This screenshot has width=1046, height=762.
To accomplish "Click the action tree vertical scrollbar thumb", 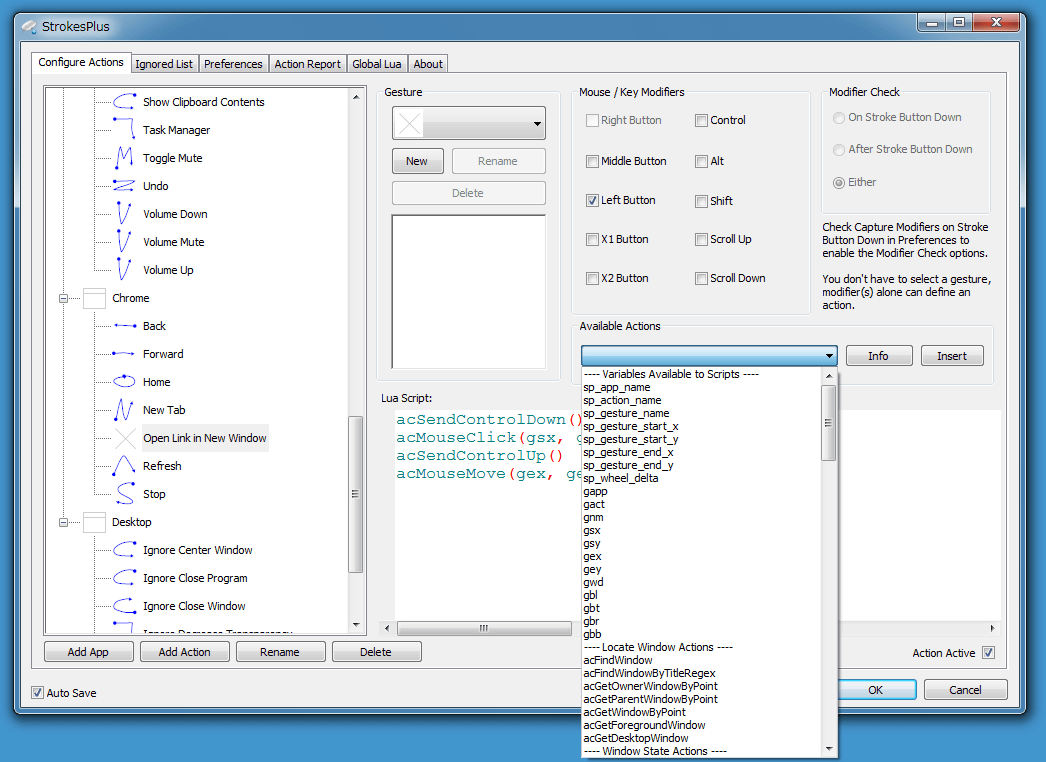I will (356, 494).
